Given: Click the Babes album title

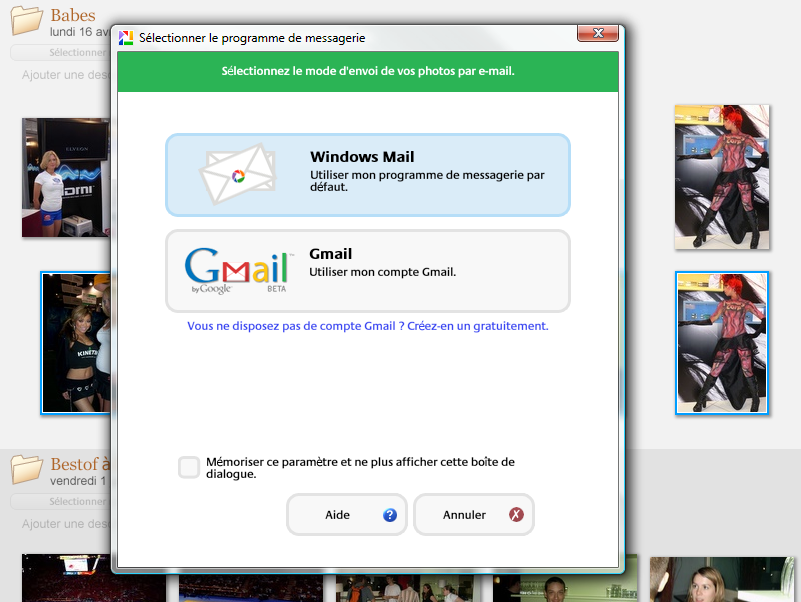Looking at the screenshot, I should (x=73, y=15).
